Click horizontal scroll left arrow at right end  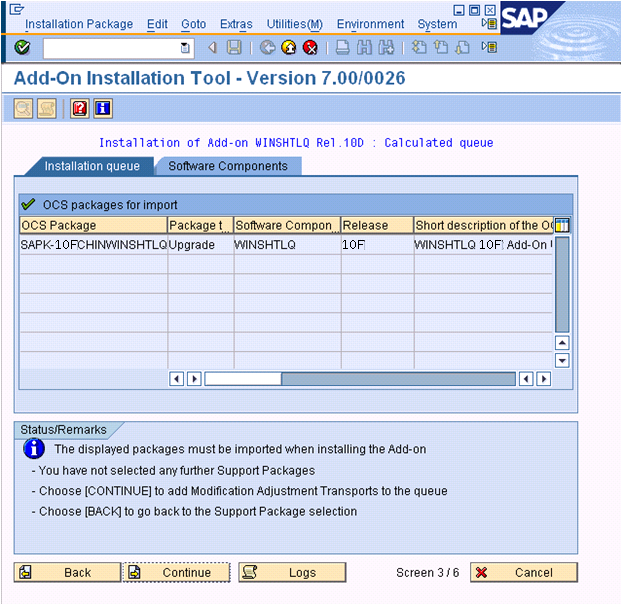coord(526,379)
